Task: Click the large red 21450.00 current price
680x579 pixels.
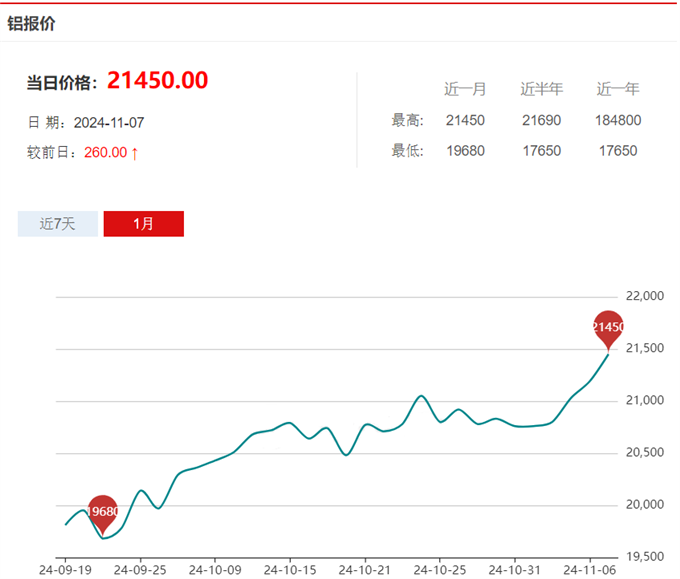Action: pyautogui.click(x=157, y=81)
